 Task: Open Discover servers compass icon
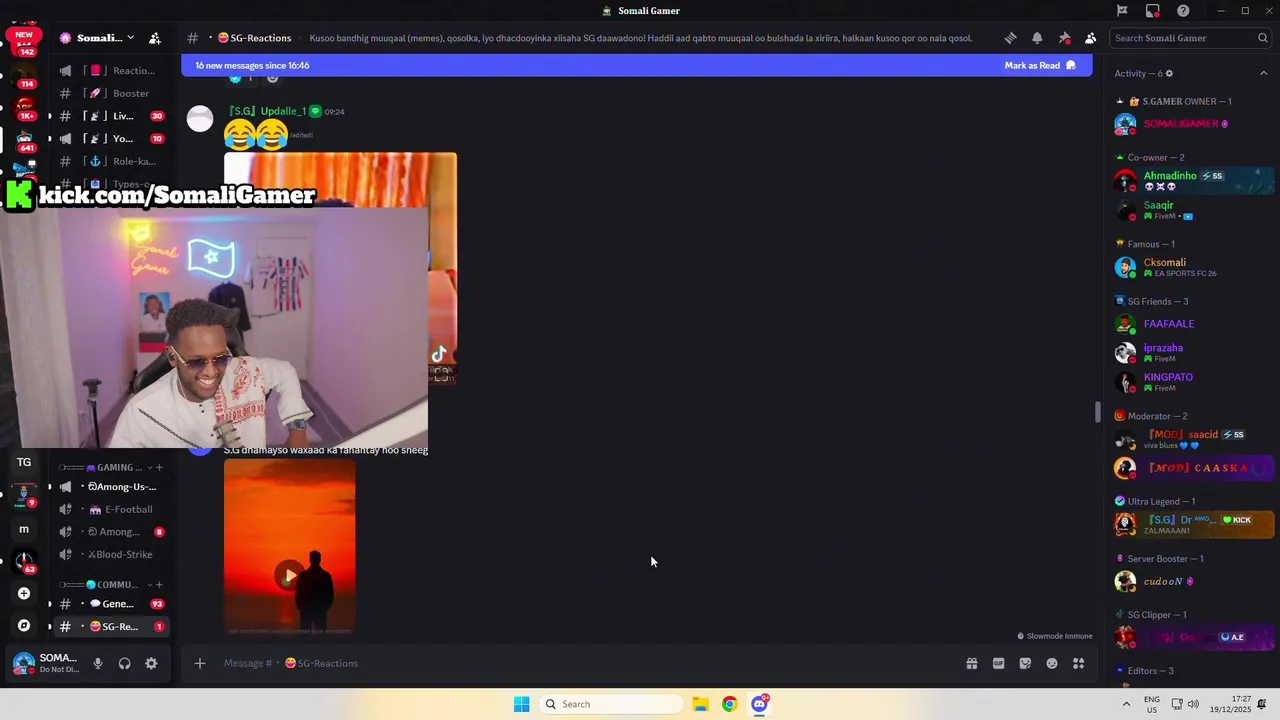coord(24,625)
